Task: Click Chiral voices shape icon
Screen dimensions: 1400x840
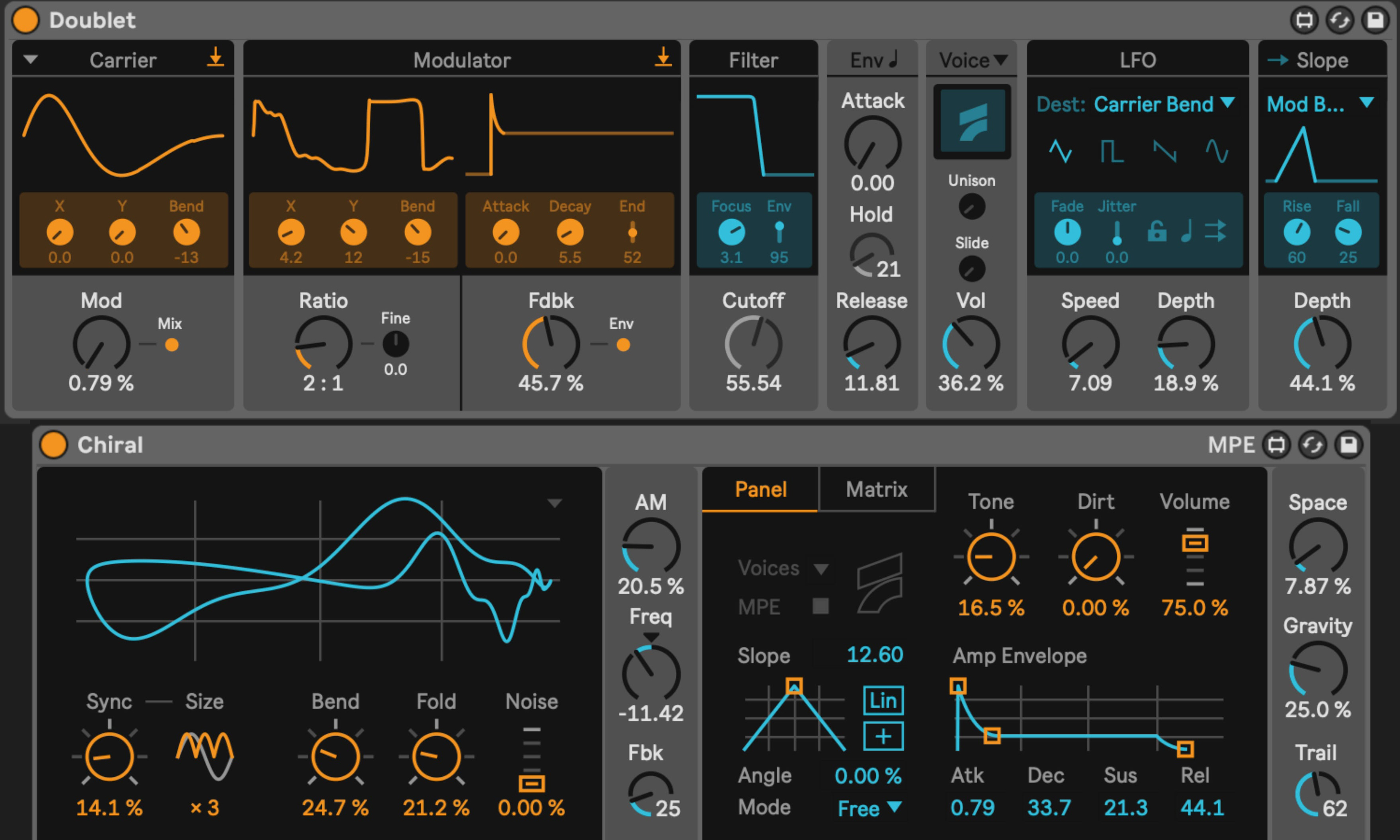Action: (879, 583)
